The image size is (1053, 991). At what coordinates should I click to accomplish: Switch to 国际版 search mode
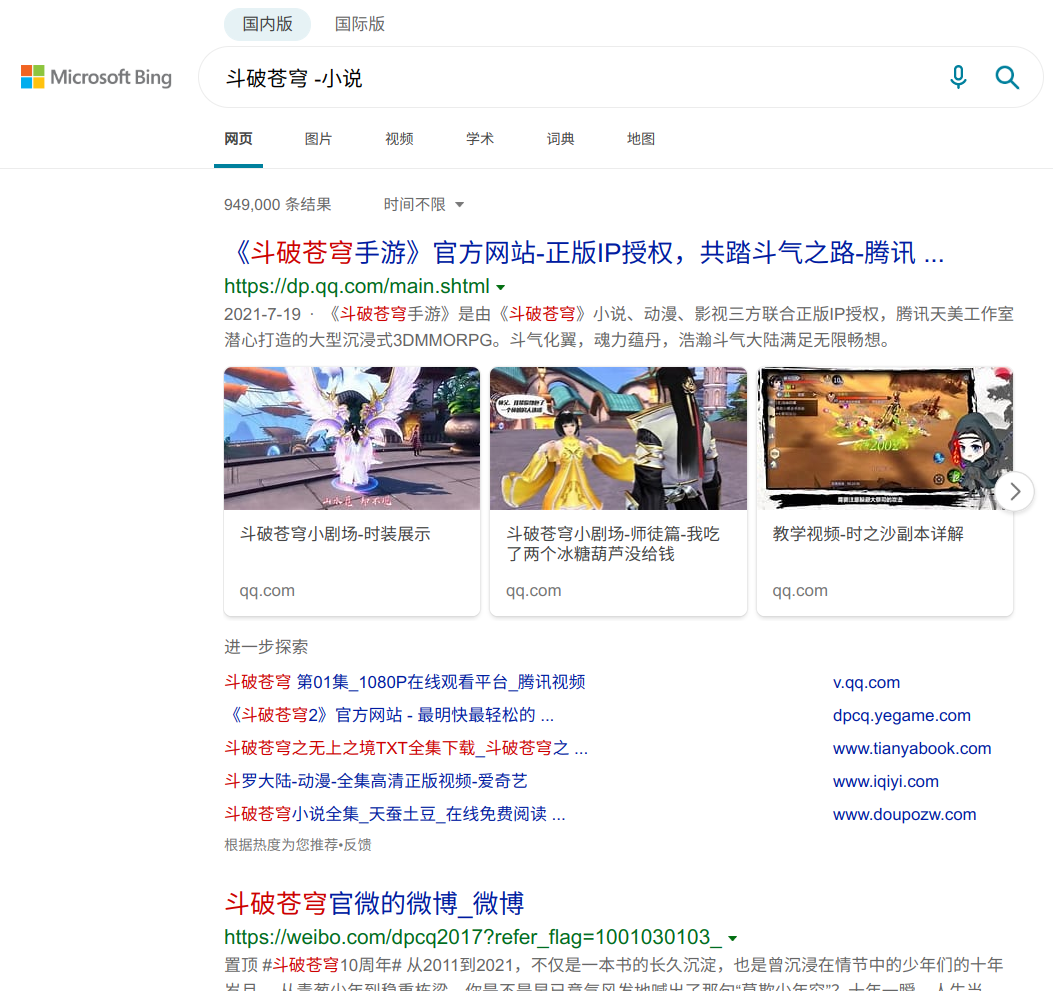[360, 24]
